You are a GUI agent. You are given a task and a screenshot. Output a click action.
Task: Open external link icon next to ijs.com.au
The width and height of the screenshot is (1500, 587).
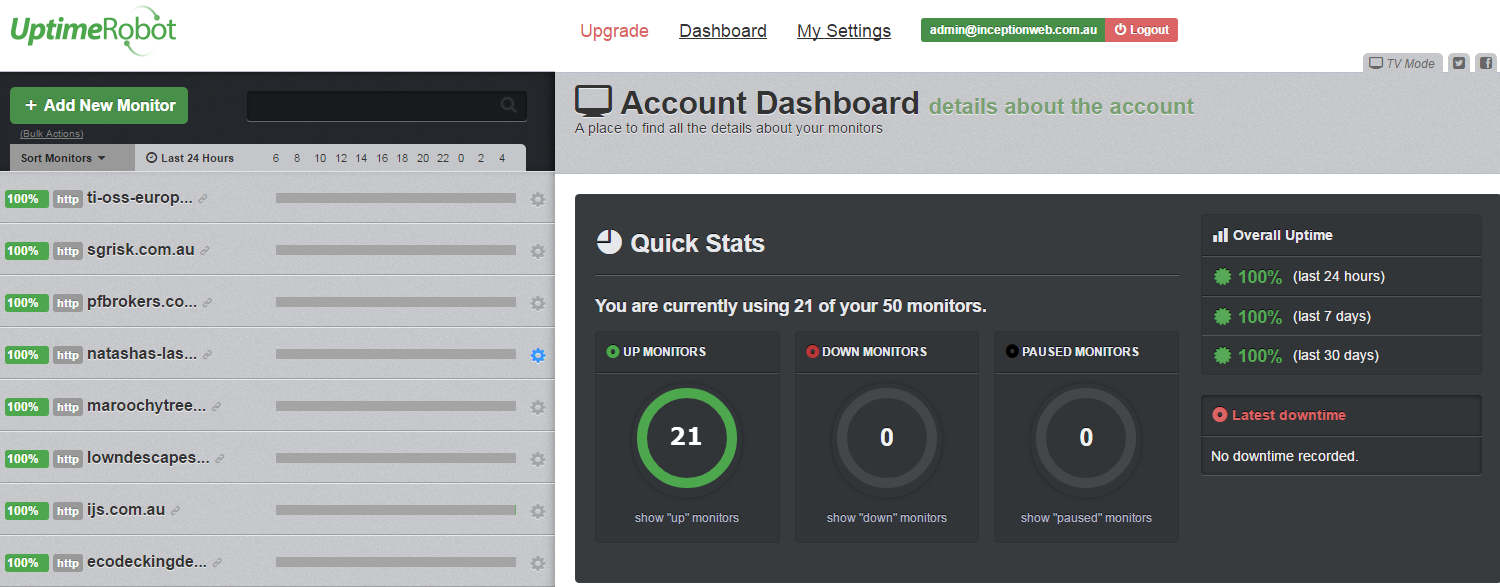click(x=175, y=511)
